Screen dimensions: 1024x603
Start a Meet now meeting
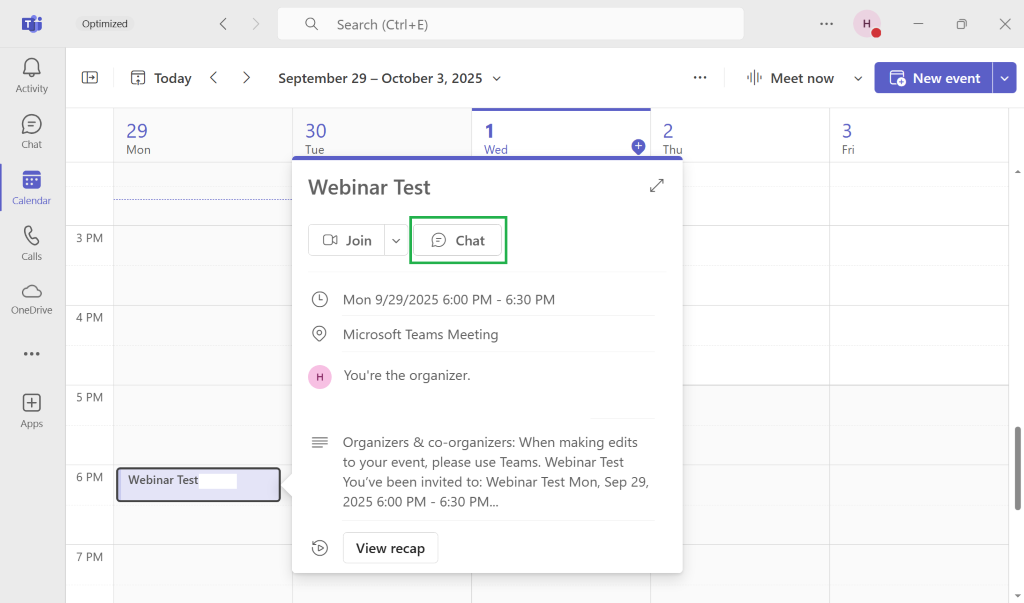pyautogui.click(x=790, y=78)
